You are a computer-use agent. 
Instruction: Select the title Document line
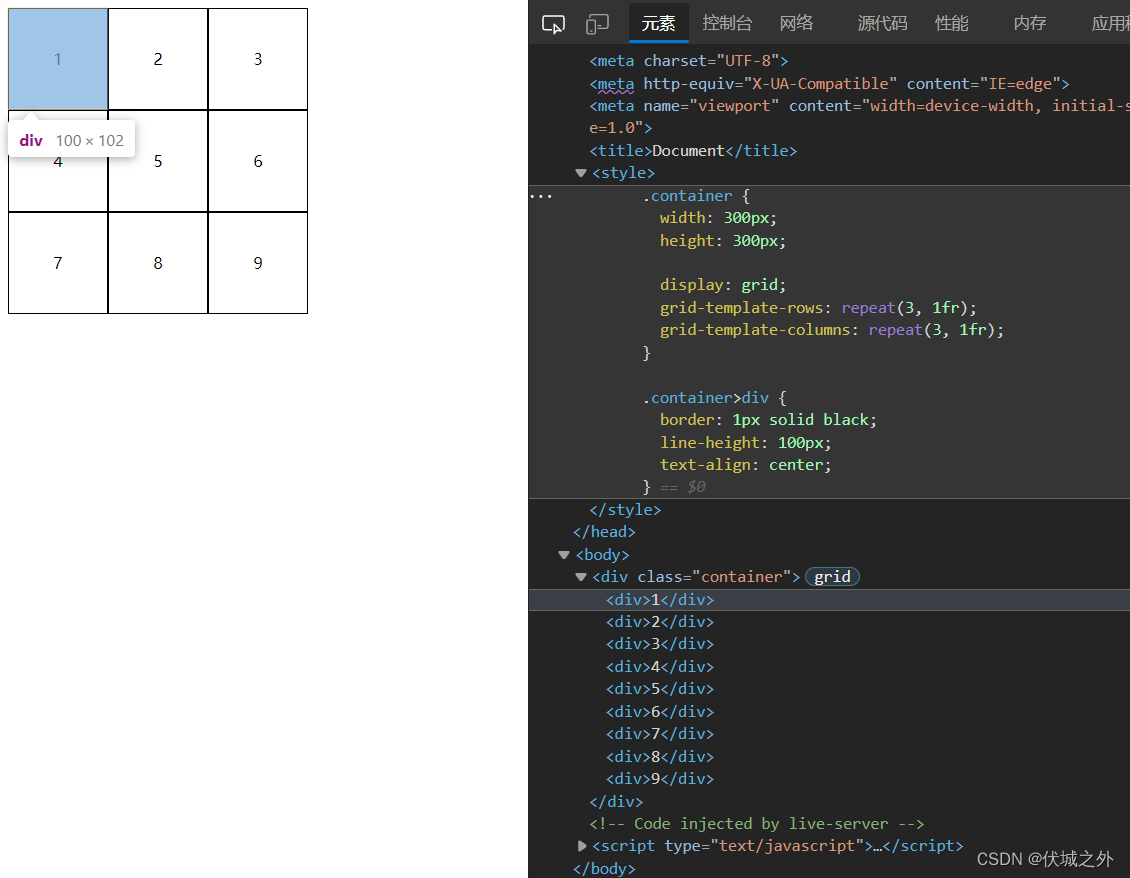[x=693, y=151]
